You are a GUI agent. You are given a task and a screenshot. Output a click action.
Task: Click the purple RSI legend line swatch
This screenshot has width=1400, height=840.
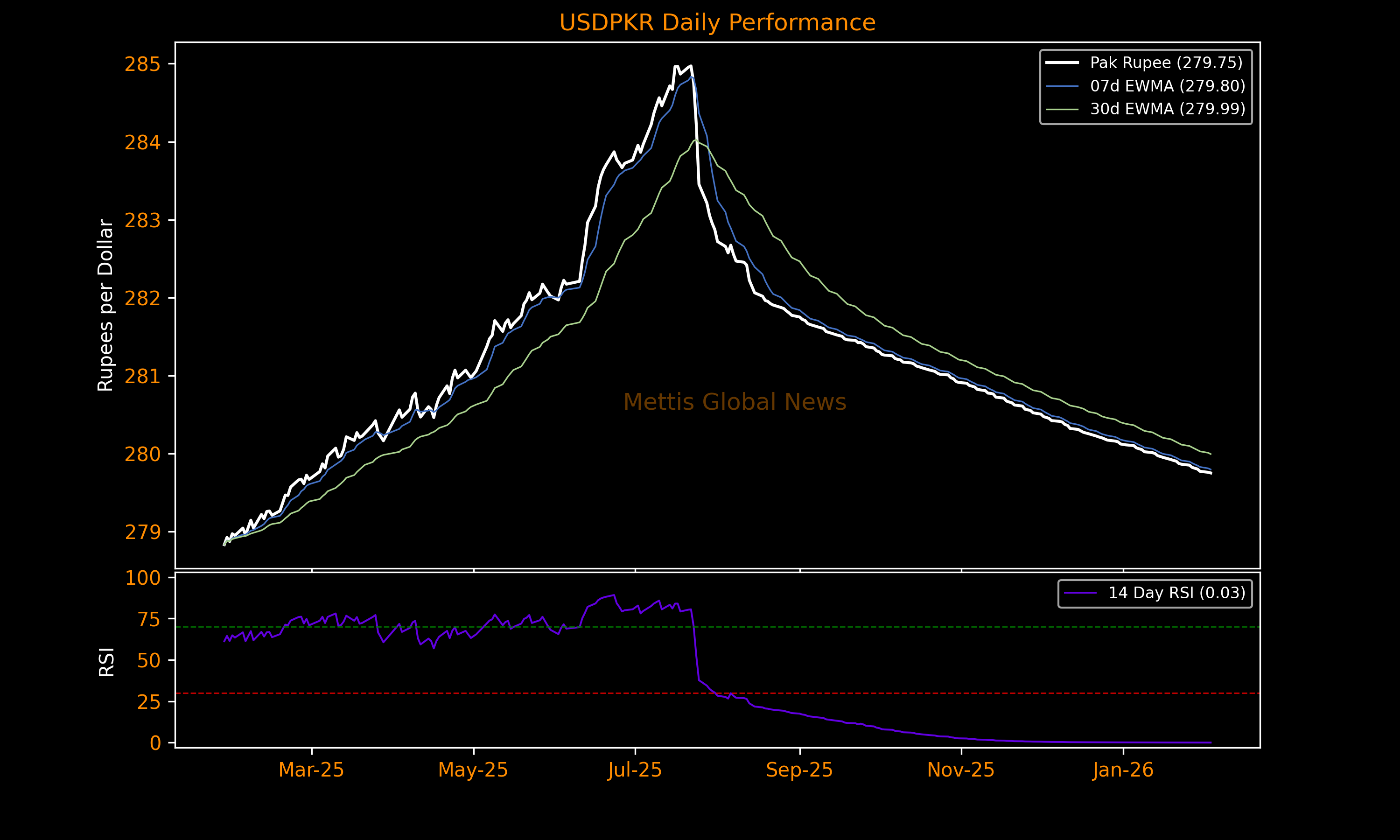tap(1080, 593)
